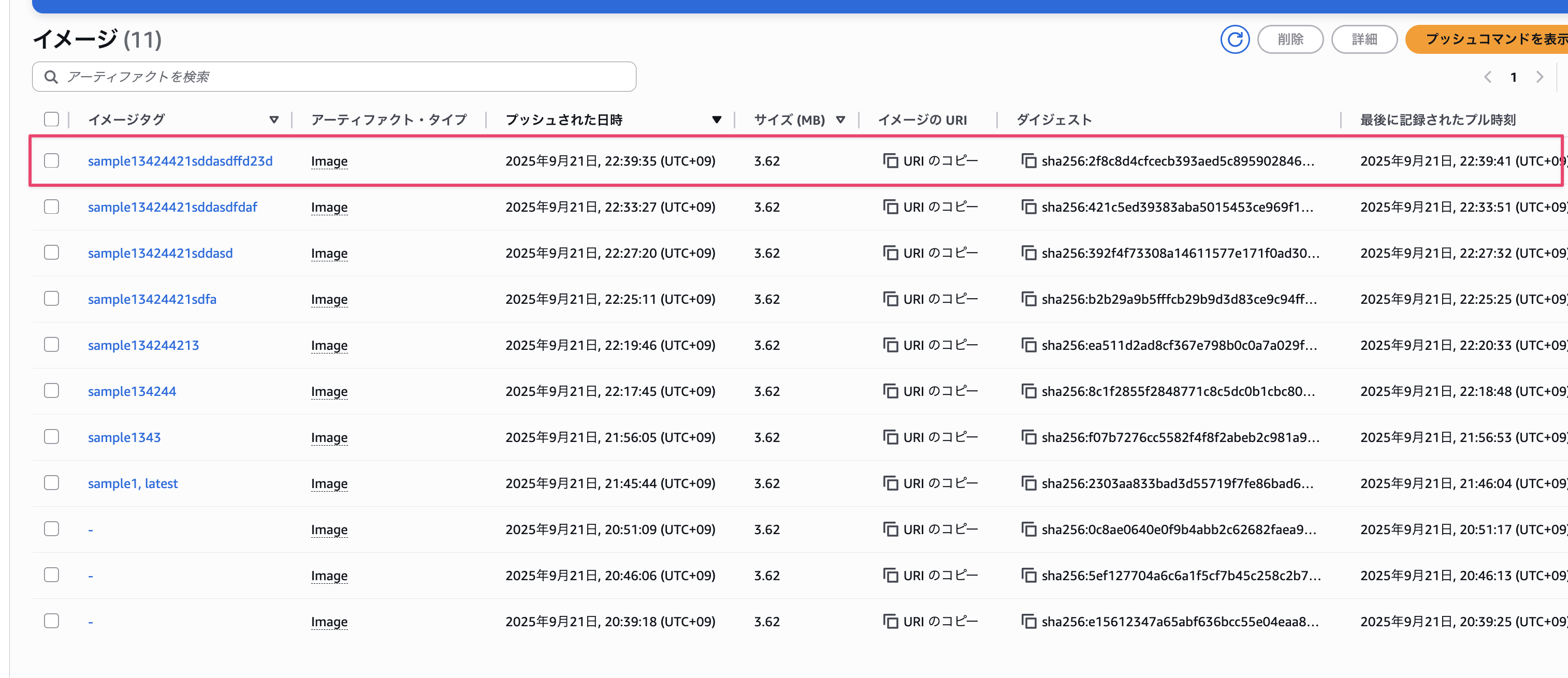This screenshot has height=678, width=1568.
Task: Sort by サイズ (MB) column arrow
Action: click(x=840, y=120)
